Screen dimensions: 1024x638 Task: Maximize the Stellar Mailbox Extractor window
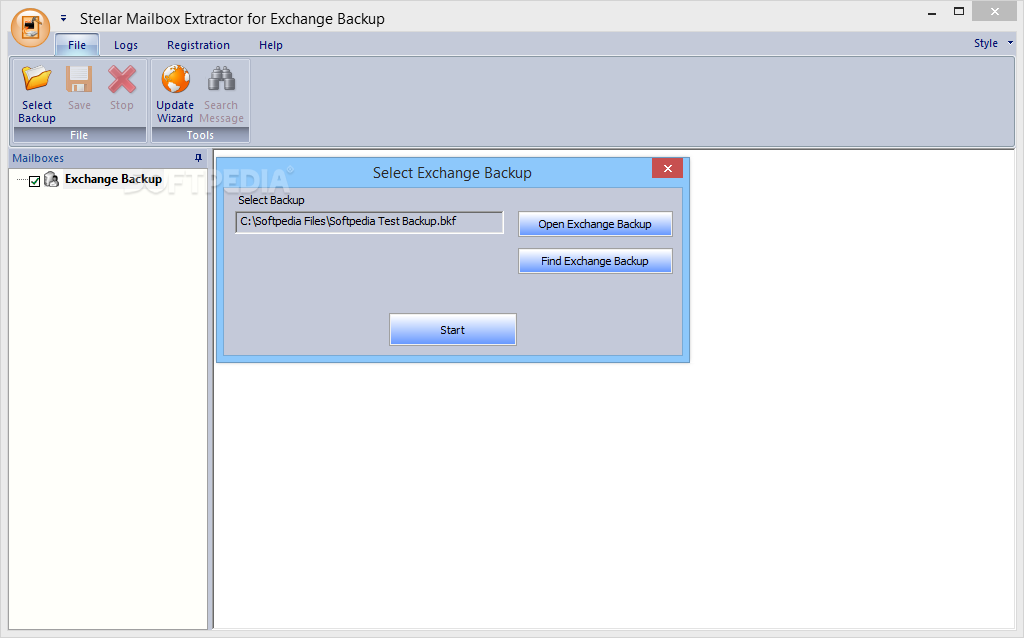[959, 11]
